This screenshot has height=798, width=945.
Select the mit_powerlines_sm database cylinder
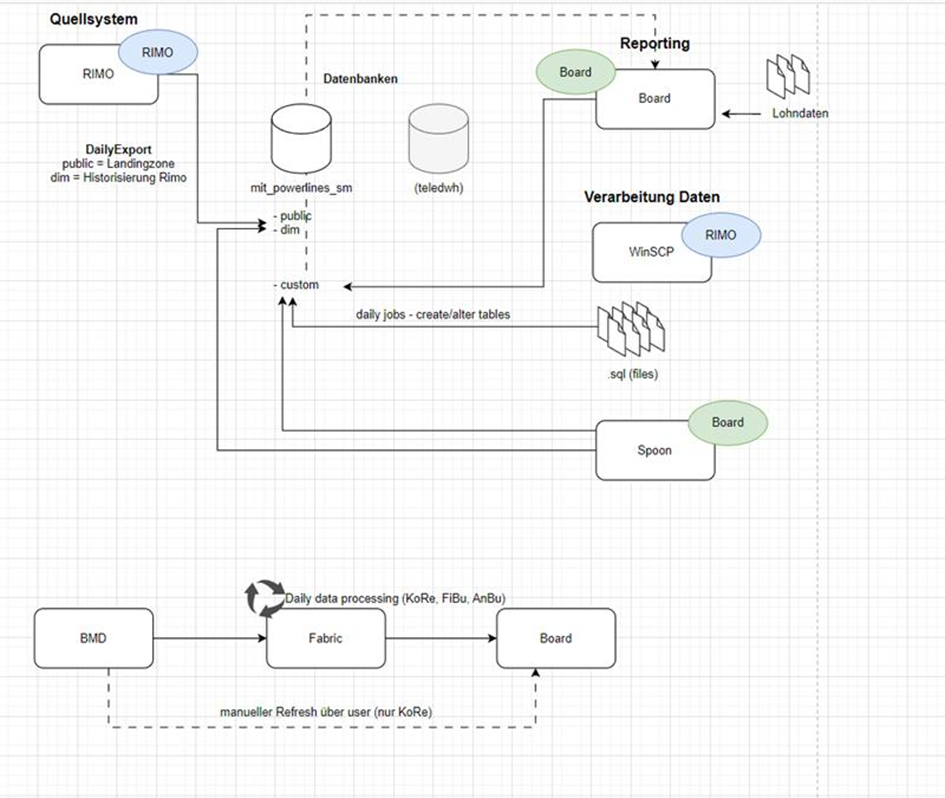coord(301,139)
